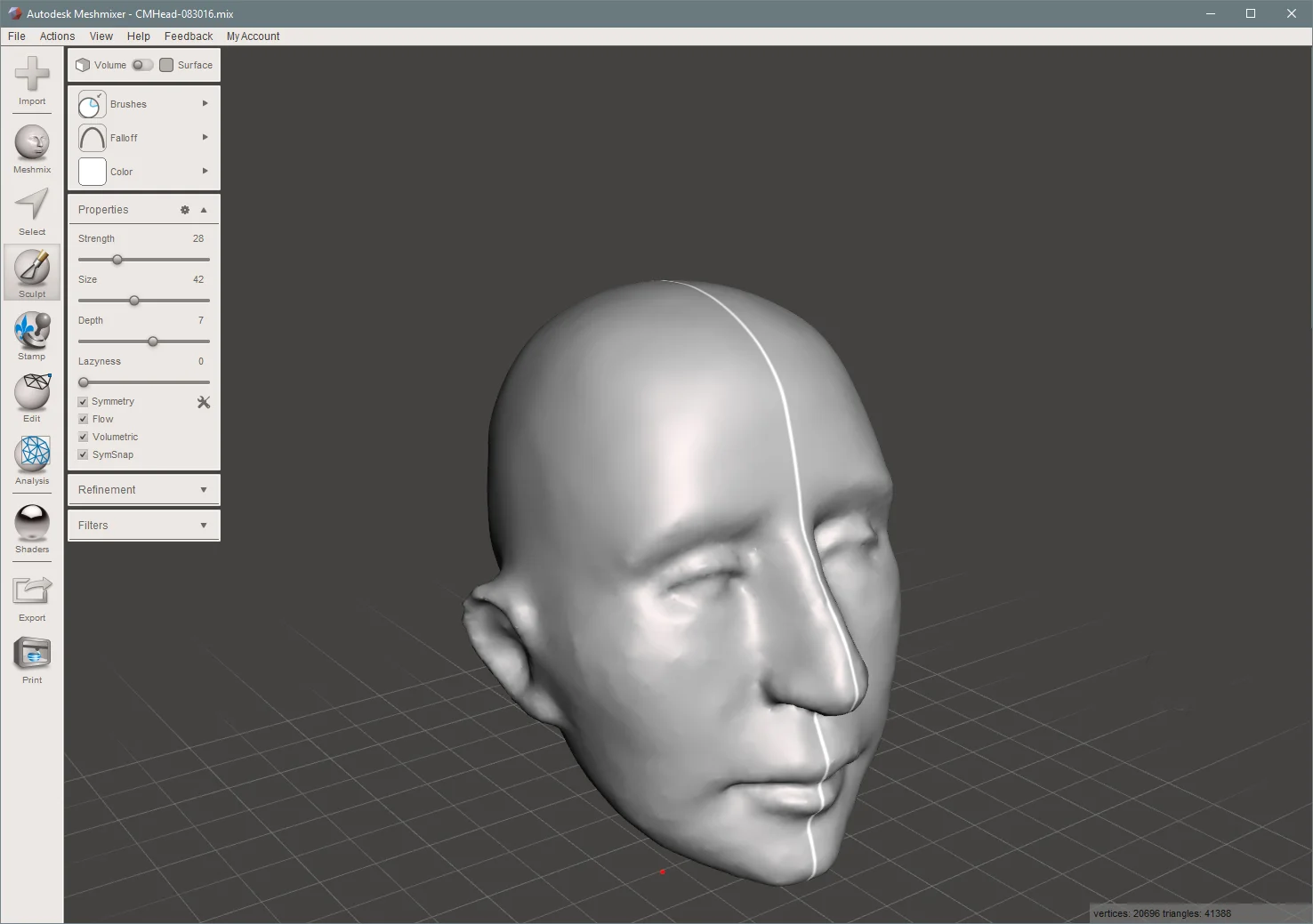Minimize the Meshmixer window
This screenshot has height=924, width=1313.
click(x=1210, y=13)
